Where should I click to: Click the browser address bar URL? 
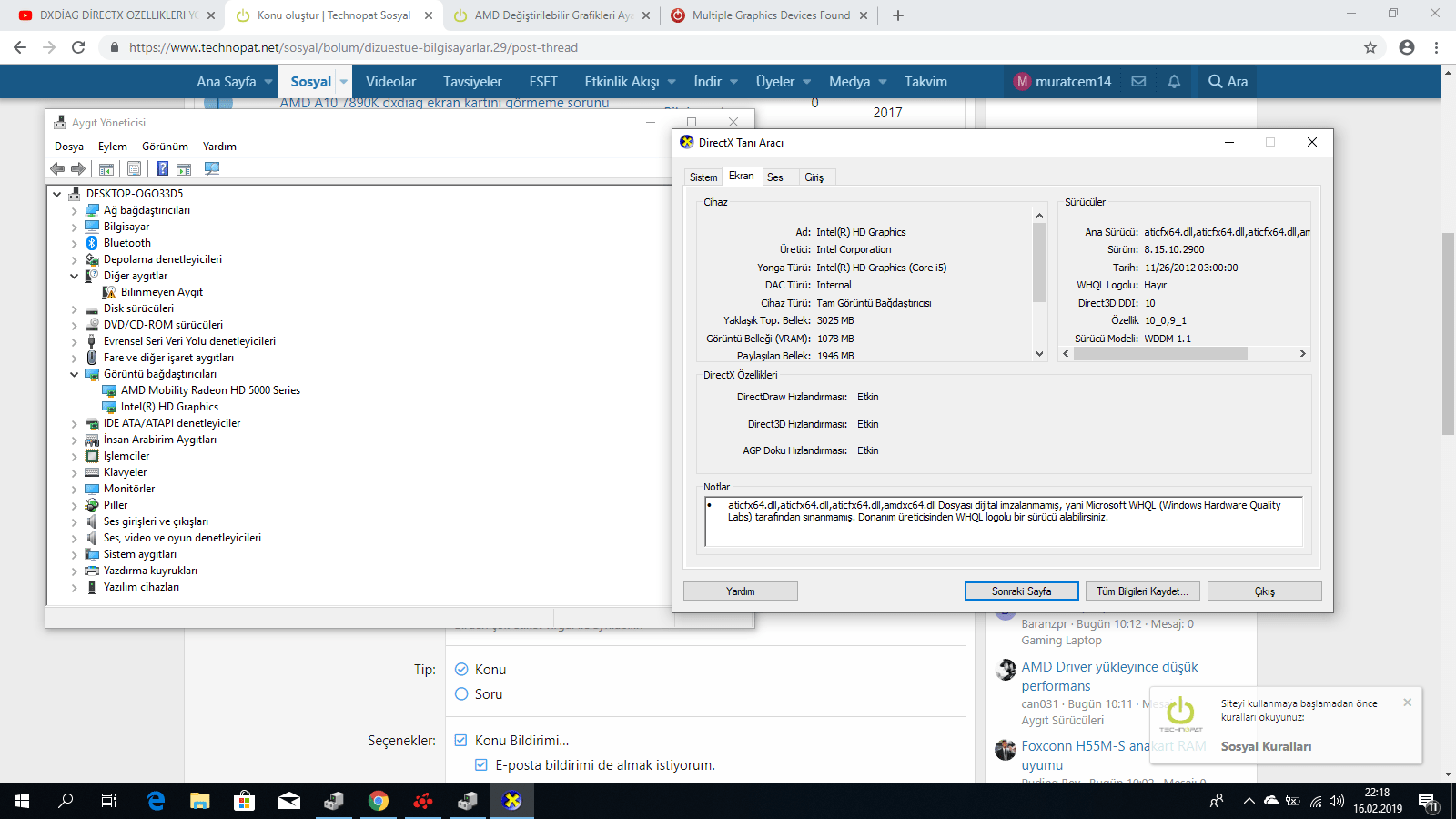pos(353,47)
